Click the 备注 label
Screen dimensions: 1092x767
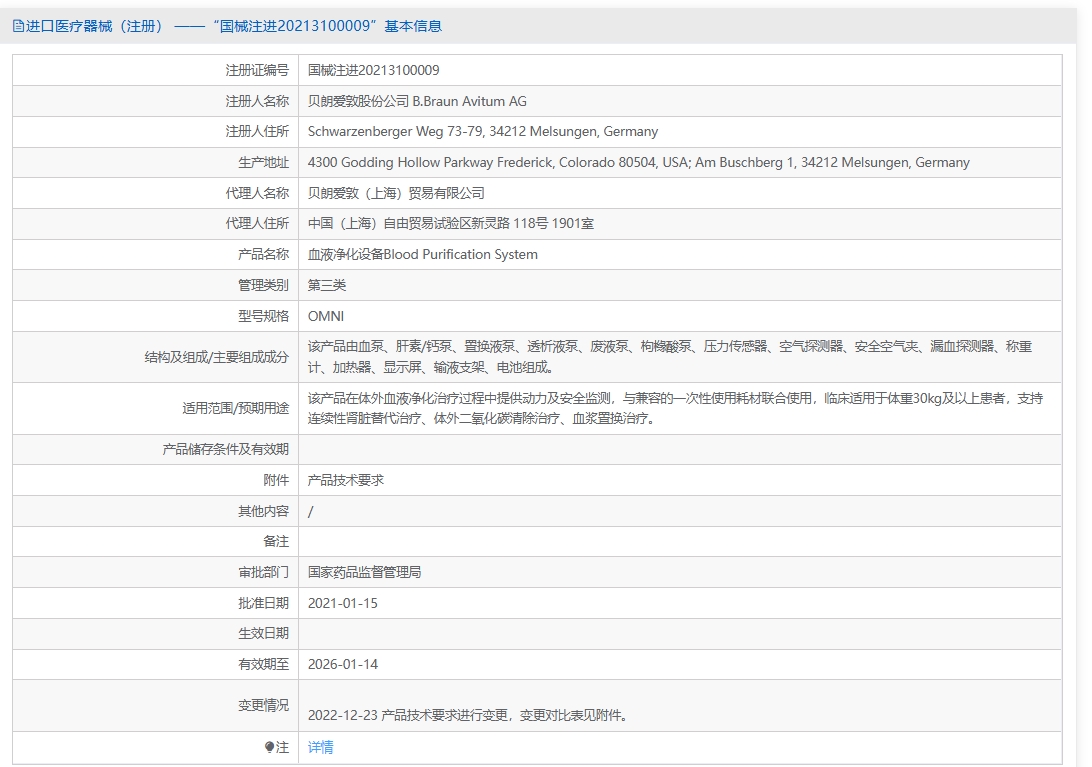276,541
